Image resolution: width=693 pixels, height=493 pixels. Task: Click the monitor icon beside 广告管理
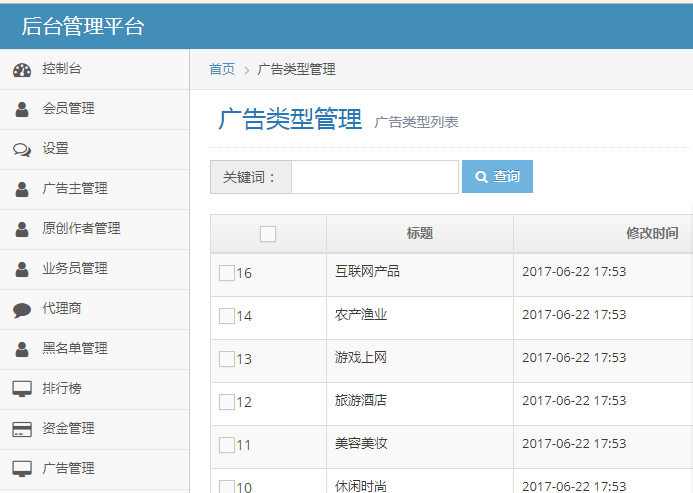(22, 469)
